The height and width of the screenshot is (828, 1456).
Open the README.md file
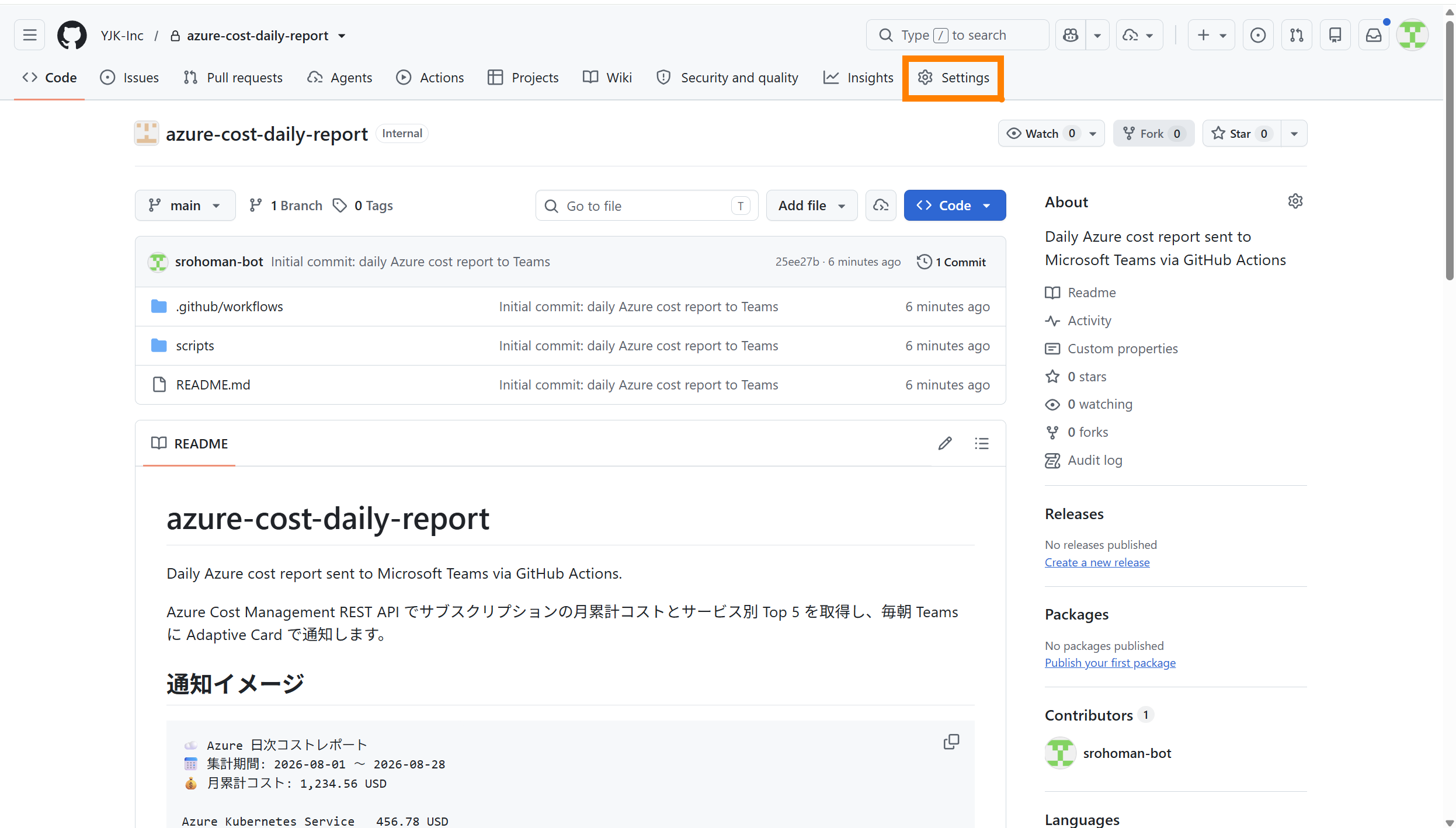pyautogui.click(x=213, y=385)
